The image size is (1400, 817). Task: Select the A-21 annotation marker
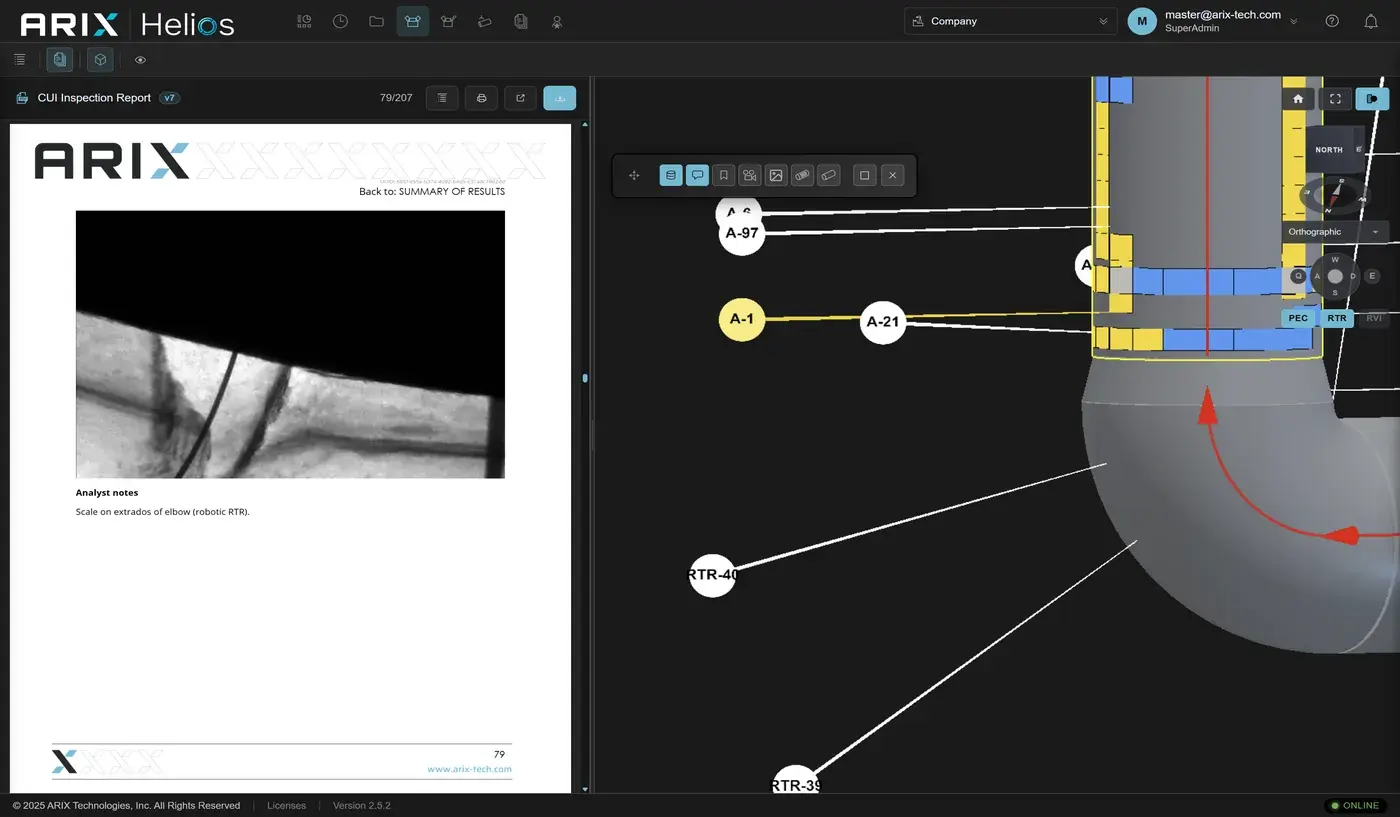(x=883, y=321)
